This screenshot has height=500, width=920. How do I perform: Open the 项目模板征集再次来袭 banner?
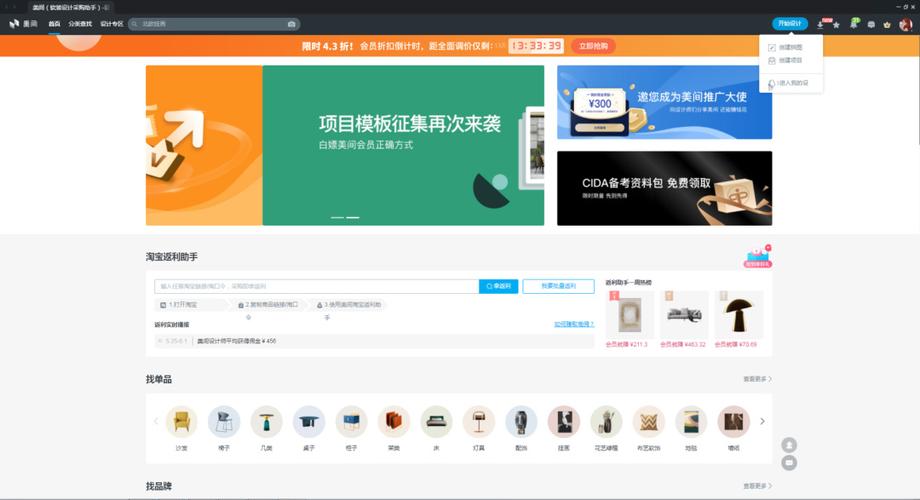pyautogui.click(x=403, y=145)
